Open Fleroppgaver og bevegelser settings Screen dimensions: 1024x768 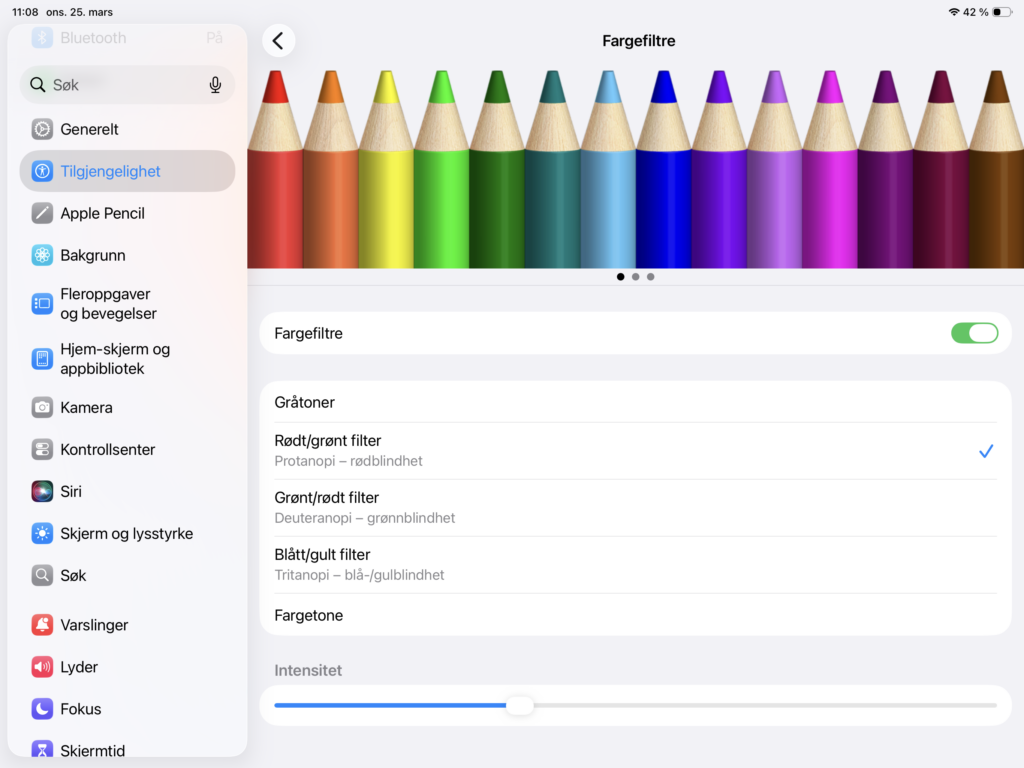click(127, 304)
